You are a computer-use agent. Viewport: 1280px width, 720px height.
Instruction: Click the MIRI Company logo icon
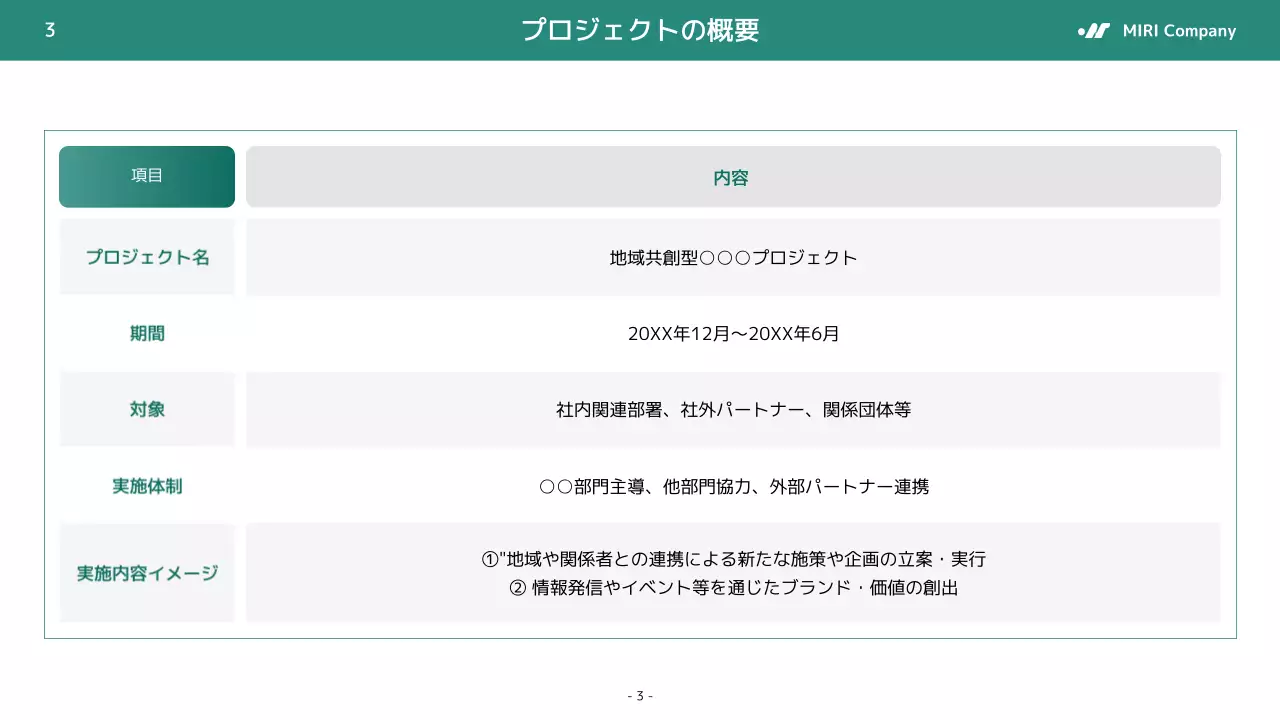[x=1094, y=31]
